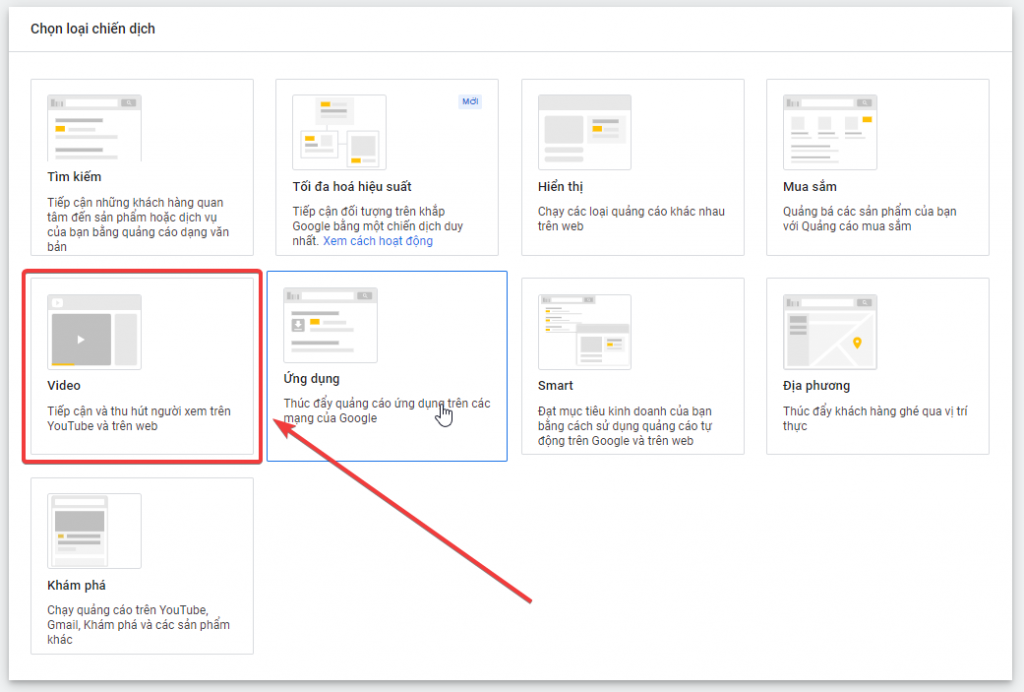Click the Tìm kiếm campaign illustration icon

point(94,128)
